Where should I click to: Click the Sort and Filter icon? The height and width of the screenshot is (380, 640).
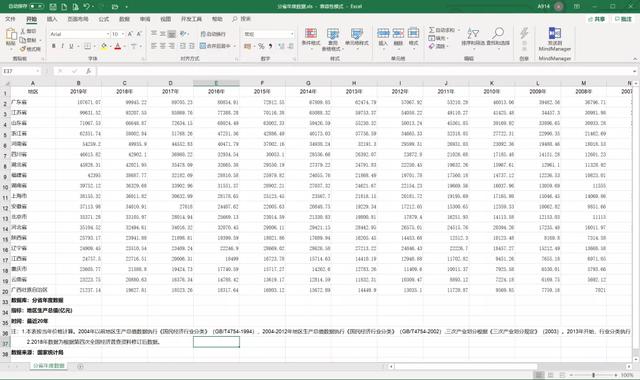473,37
